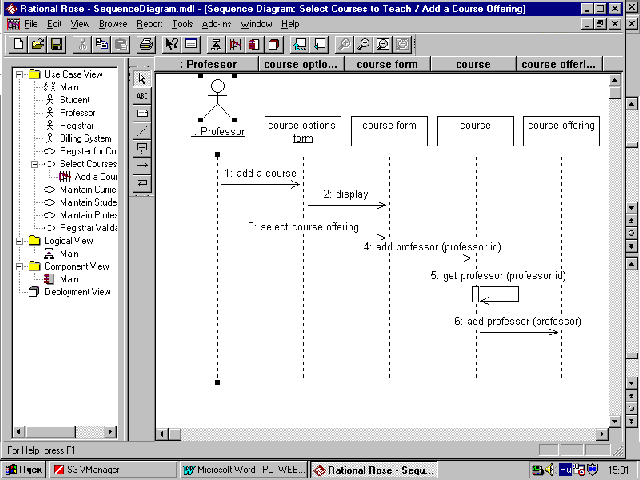
Task: Click the browser tree scrollbar left arrow
Action: [x=19, y=431]
